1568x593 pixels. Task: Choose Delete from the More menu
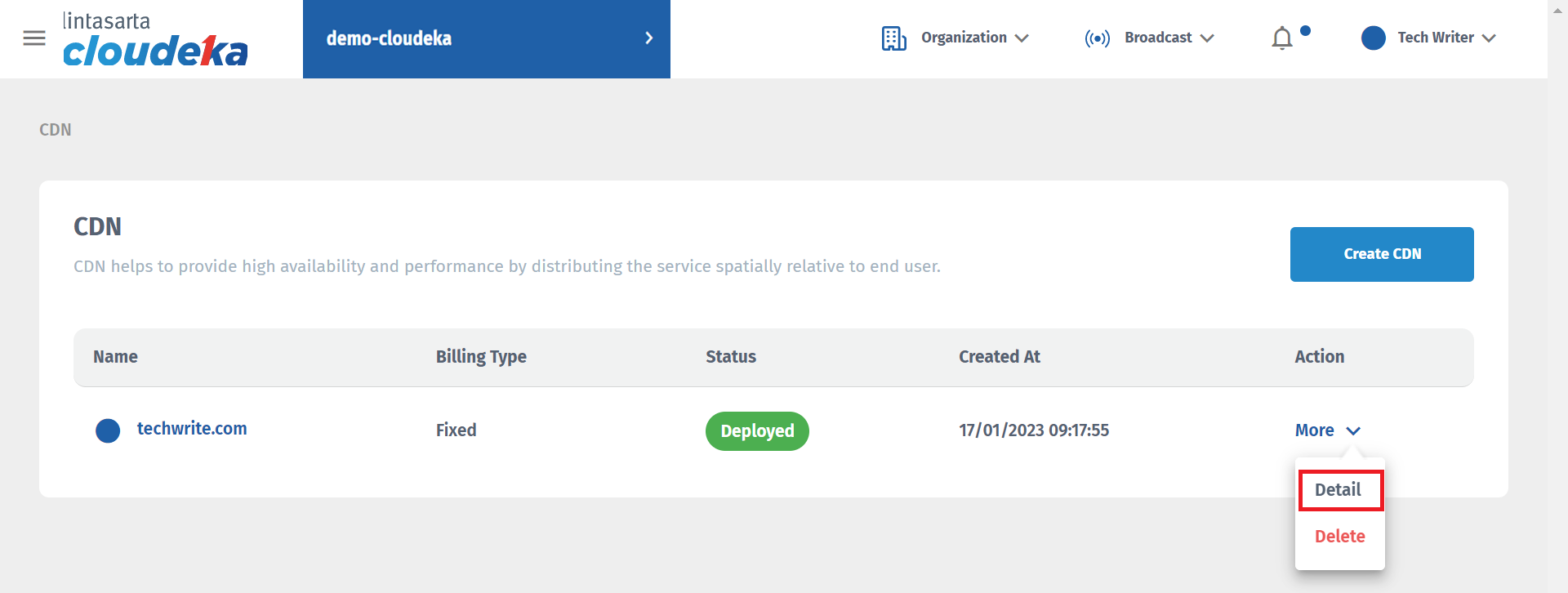coord(1339,537)
